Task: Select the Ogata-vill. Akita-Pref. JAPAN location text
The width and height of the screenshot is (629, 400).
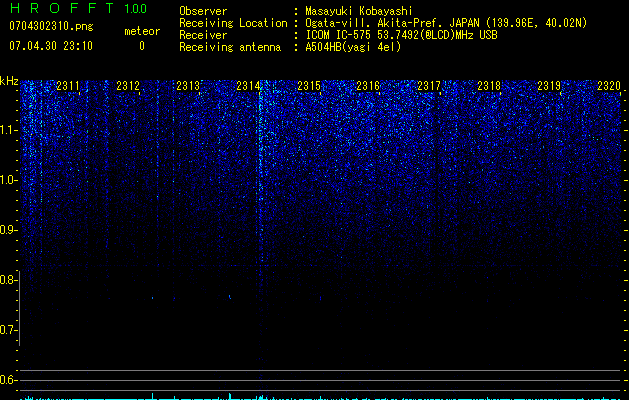Action: click(x=446, y=23)
